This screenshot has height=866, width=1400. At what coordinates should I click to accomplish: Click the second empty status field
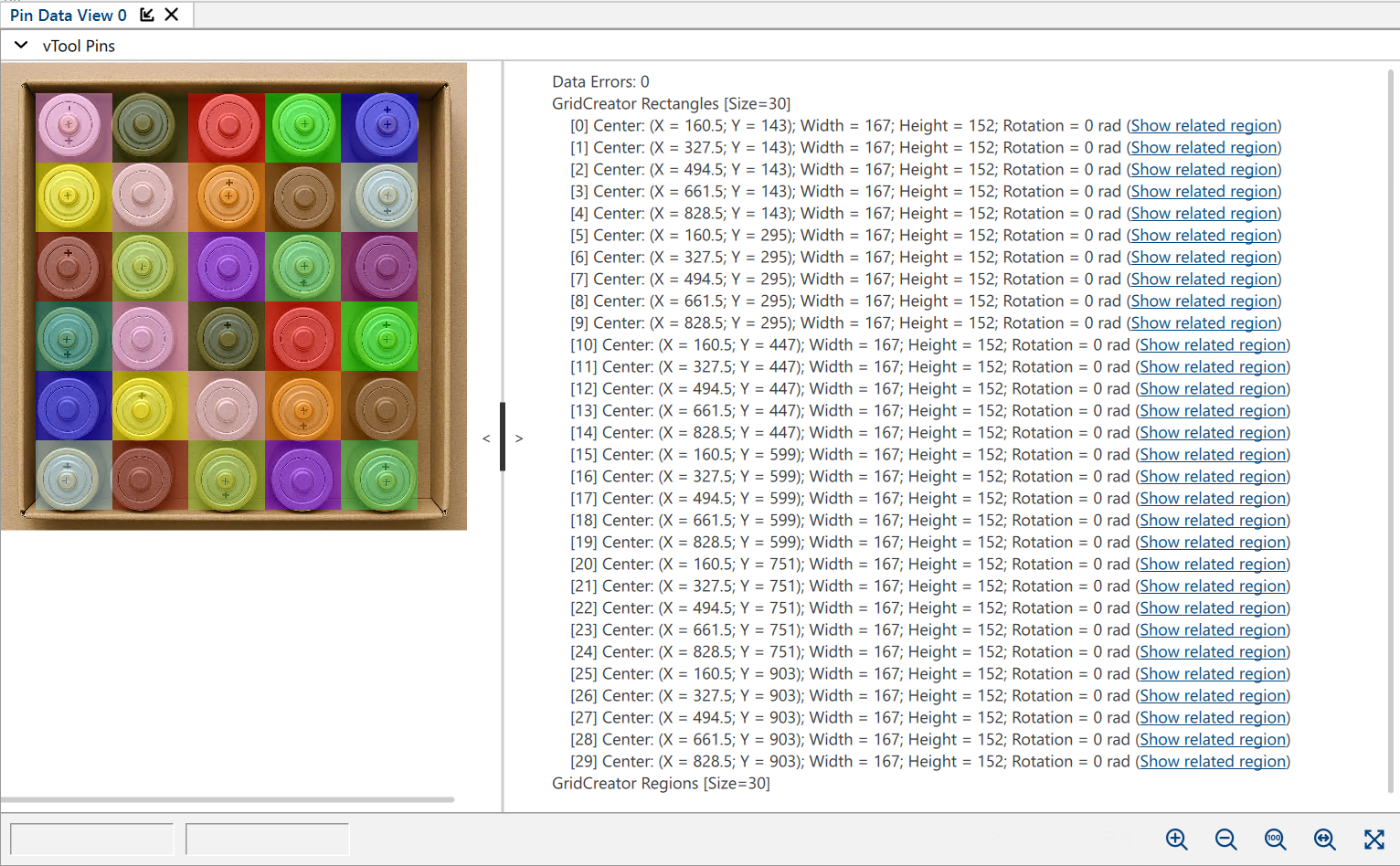pos(267,840)
